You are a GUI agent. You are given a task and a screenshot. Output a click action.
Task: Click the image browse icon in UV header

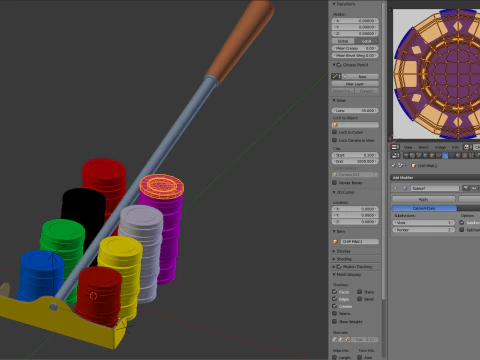466,147
